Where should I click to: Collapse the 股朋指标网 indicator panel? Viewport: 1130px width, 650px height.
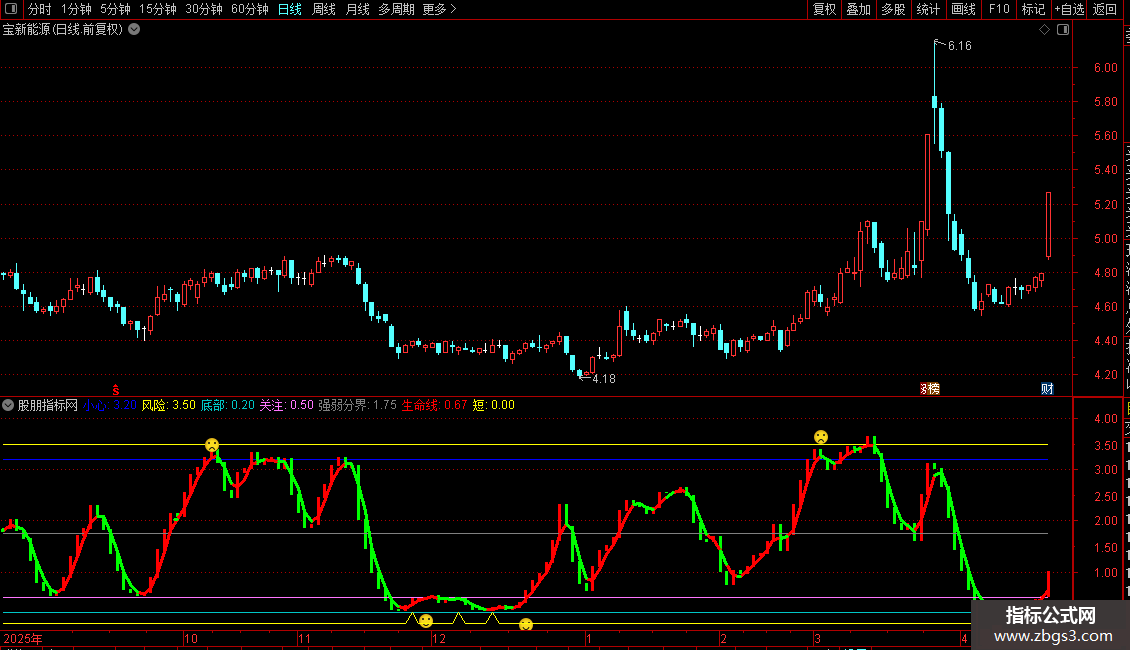click(x=8, y=405)
